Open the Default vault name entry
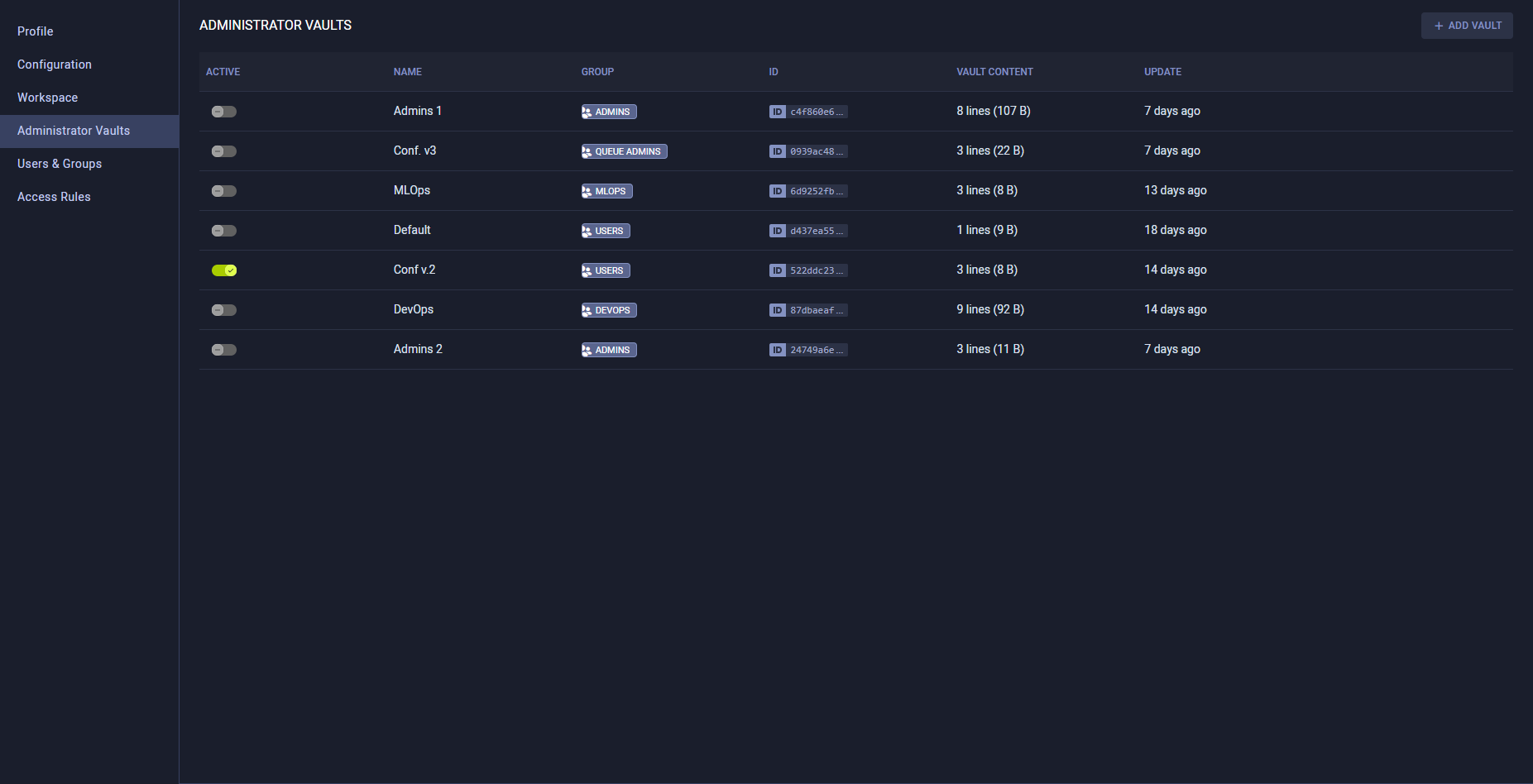1533x784 pixels. coord(412,230)
